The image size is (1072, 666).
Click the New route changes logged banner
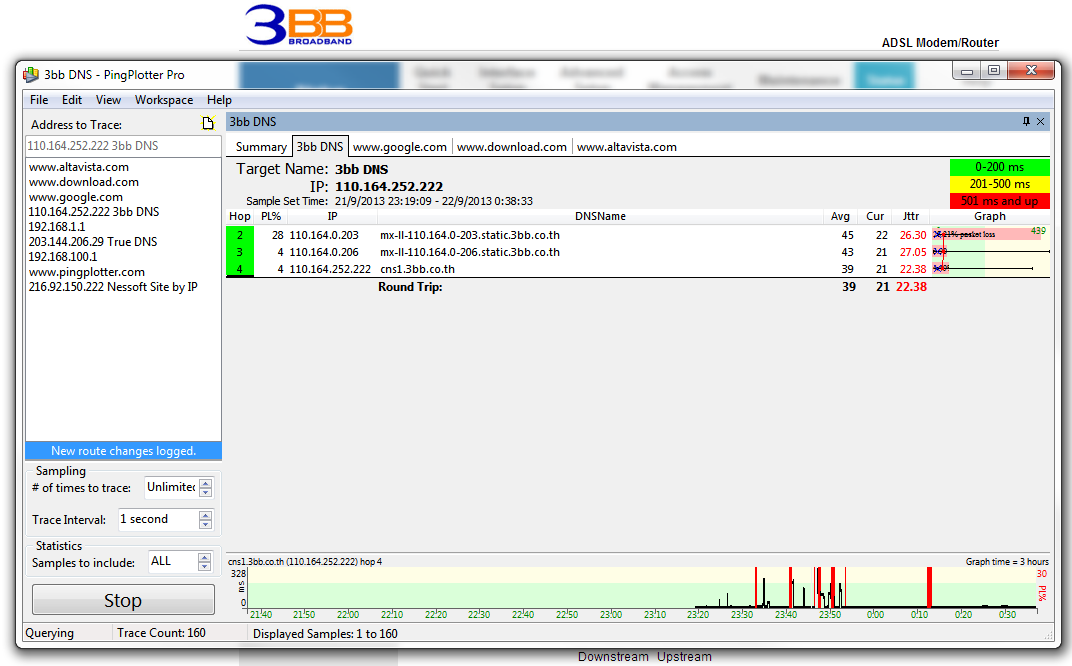click(123, 451)
